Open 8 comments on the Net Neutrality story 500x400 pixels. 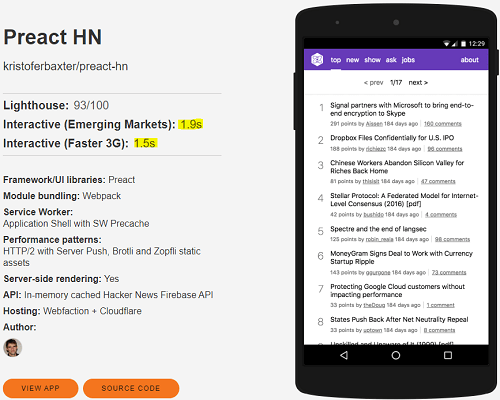(439, 330)
